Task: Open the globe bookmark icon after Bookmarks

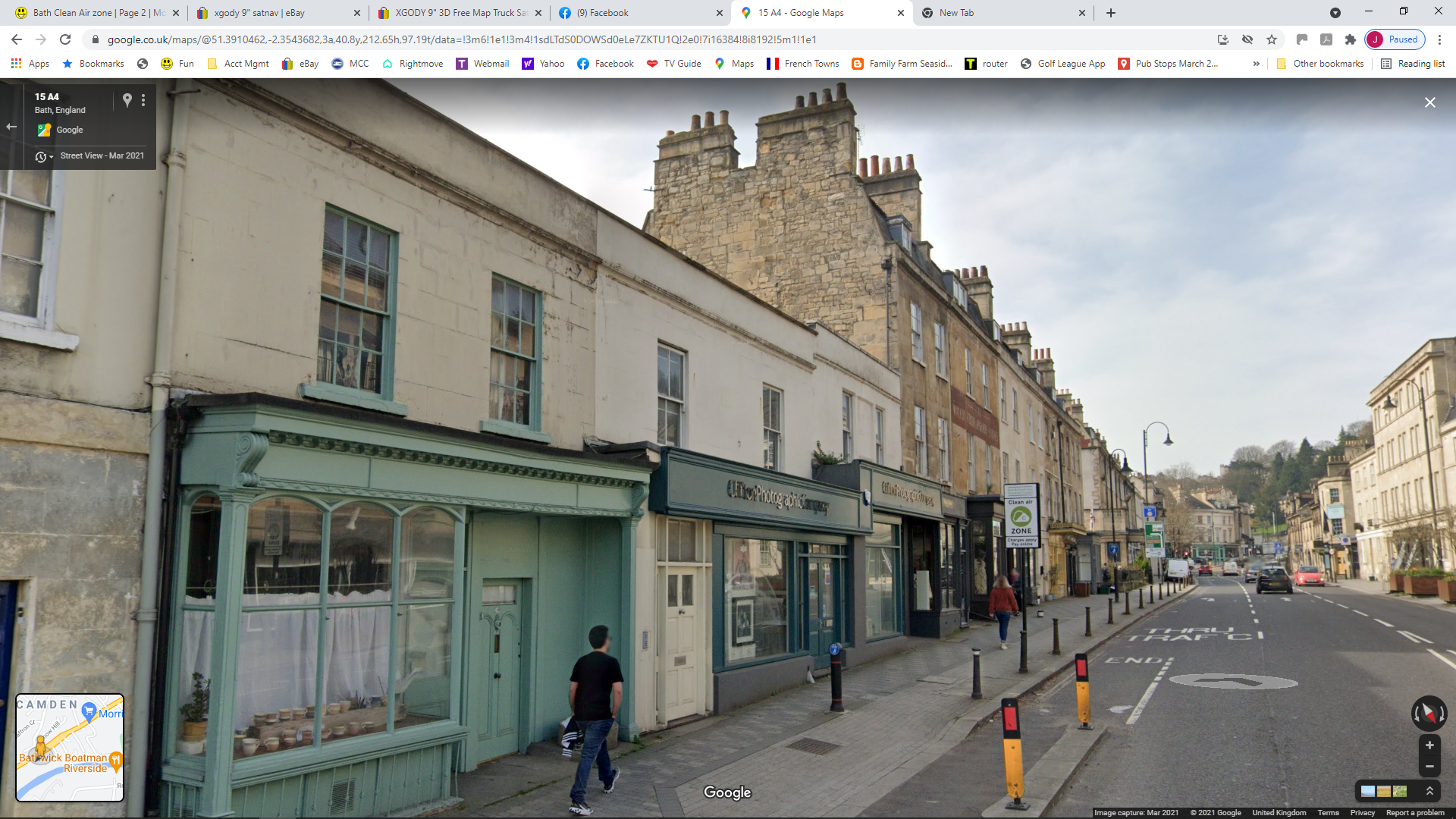Action: [x=143, y=64]
